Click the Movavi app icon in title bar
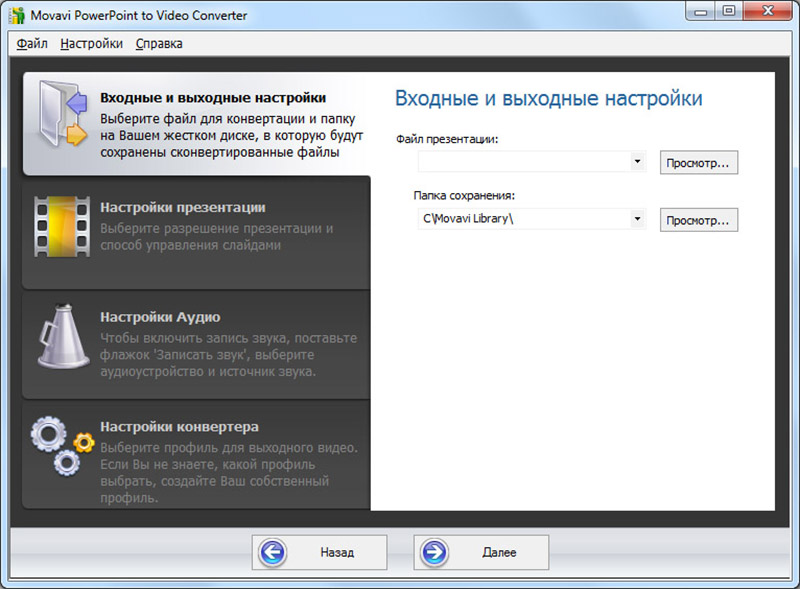 point(15,15)
